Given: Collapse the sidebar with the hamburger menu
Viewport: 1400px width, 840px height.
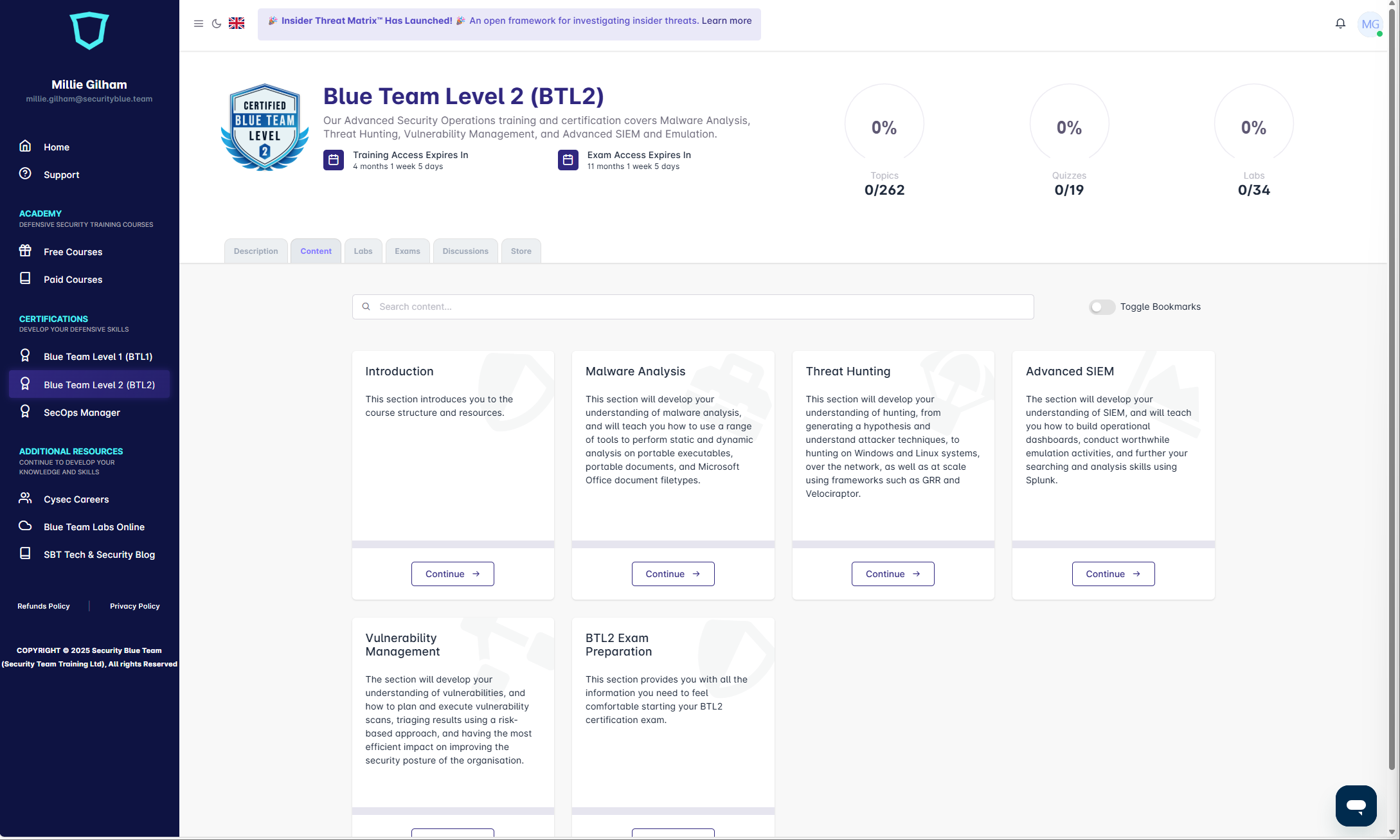Looking at the screenshot, I should 199,23.
